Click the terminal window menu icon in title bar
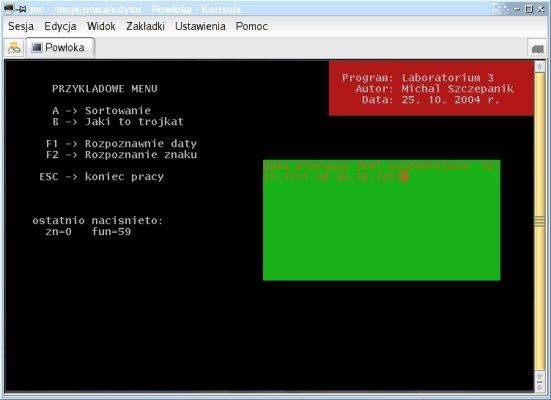 (9, 8)
